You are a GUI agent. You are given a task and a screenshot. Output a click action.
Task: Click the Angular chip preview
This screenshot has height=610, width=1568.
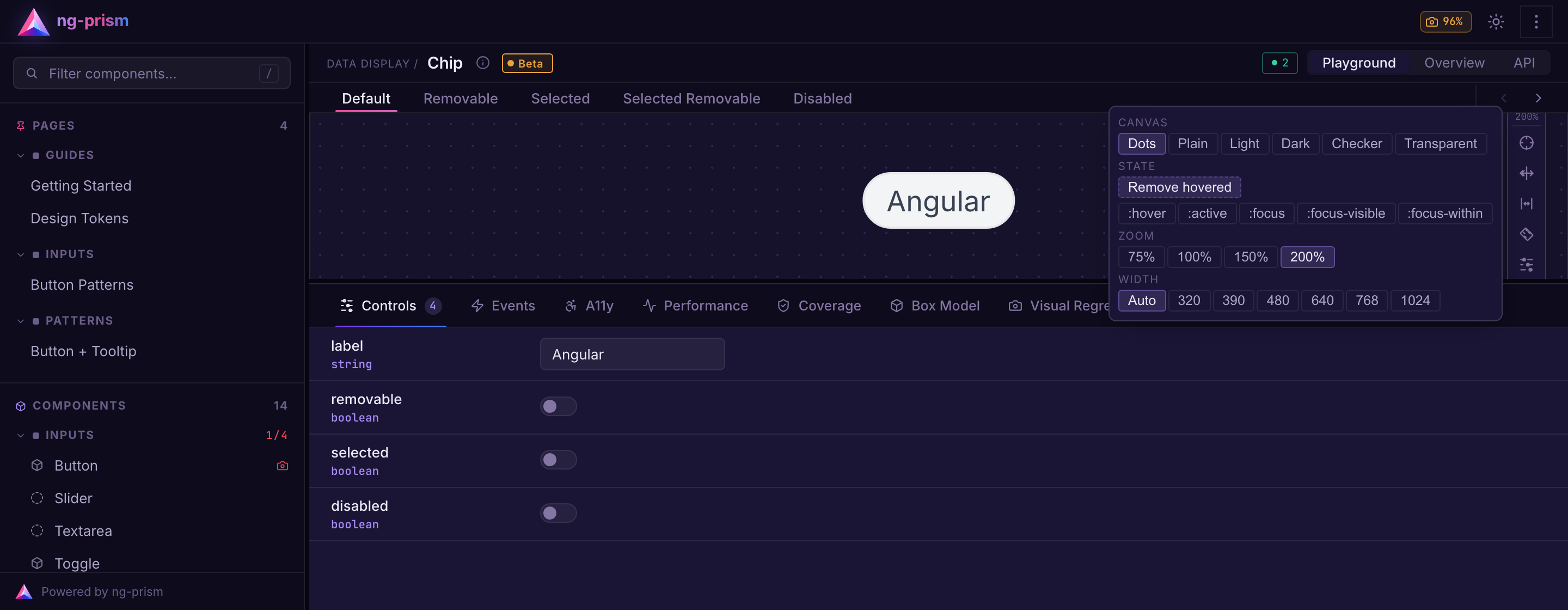coord(938,201)
